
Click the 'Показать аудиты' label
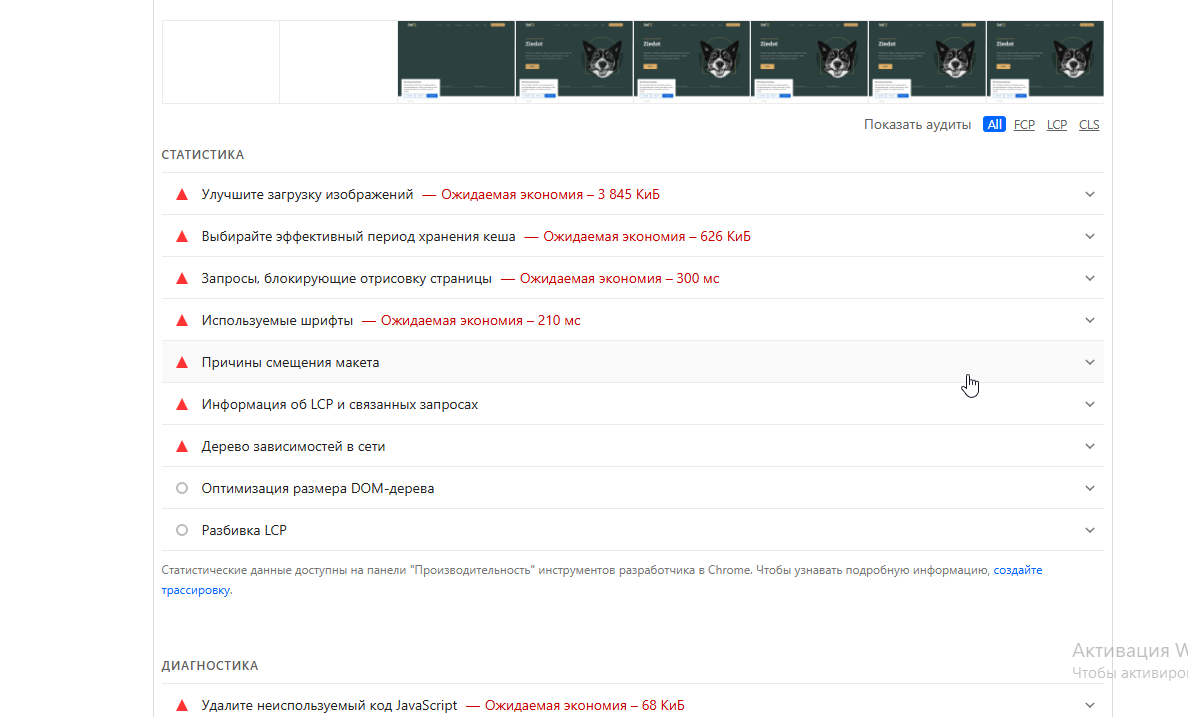917,124
